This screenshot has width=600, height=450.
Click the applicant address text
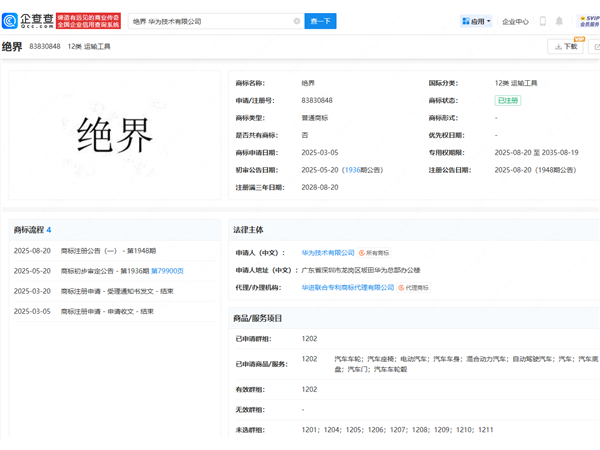[361, 270]
